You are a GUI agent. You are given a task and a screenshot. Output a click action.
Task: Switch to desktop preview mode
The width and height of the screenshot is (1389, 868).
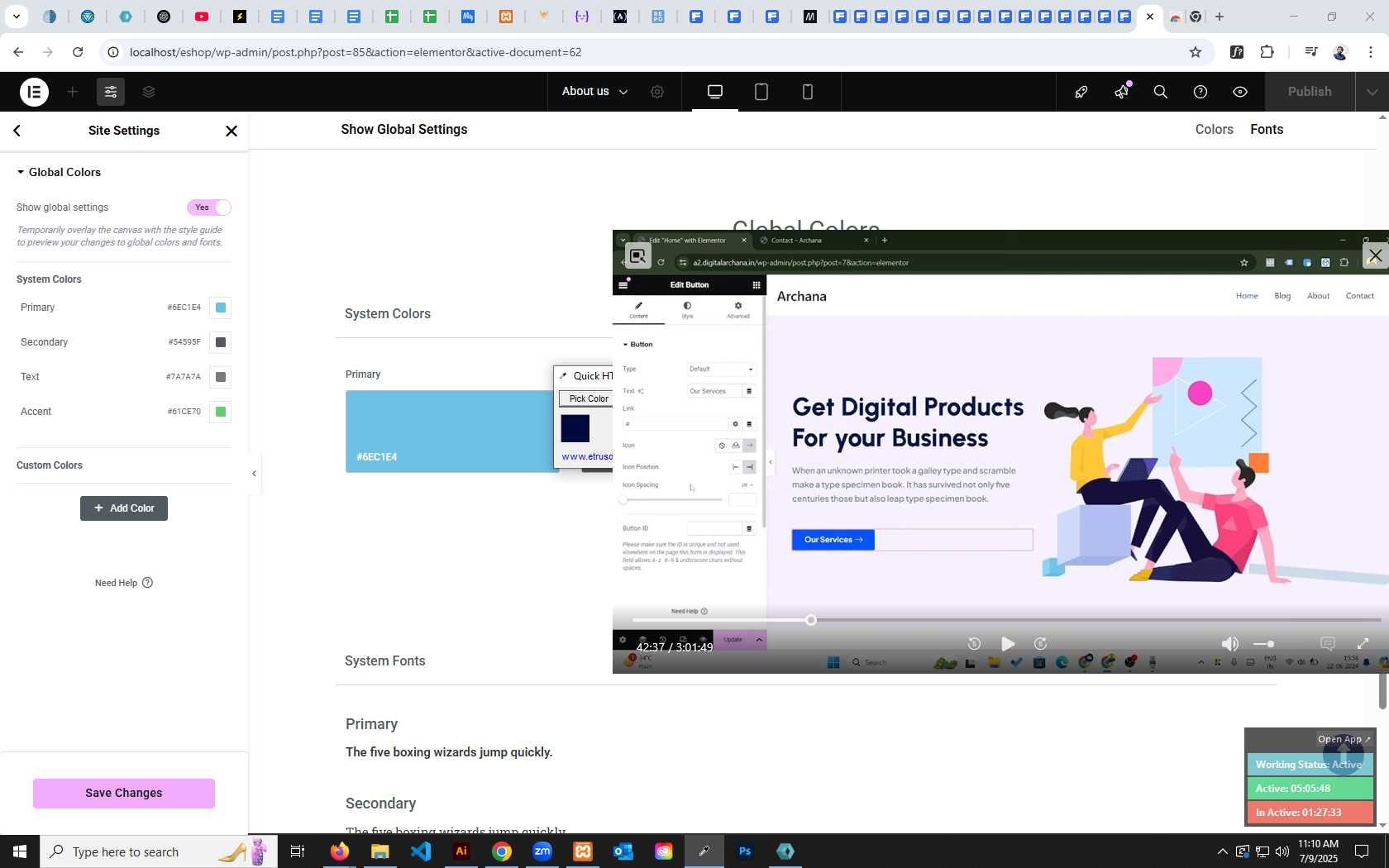(x=715, y=92)
